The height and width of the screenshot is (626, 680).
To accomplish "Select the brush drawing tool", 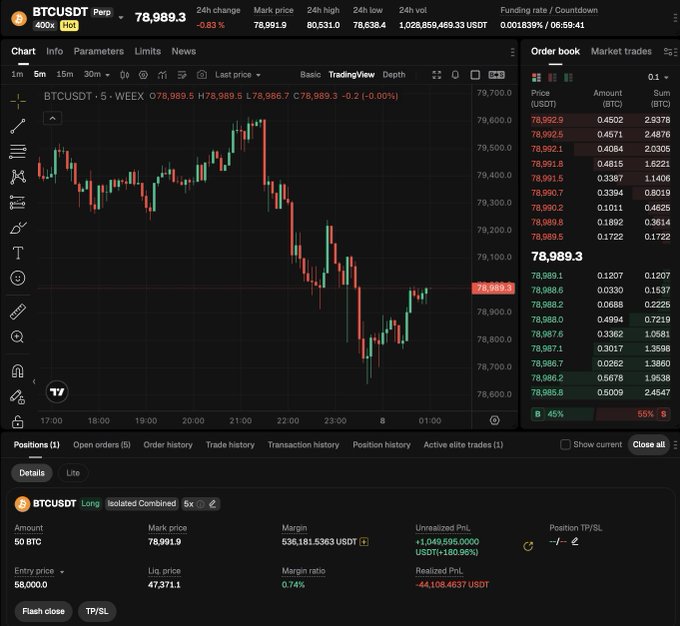I will click(18, 227).
